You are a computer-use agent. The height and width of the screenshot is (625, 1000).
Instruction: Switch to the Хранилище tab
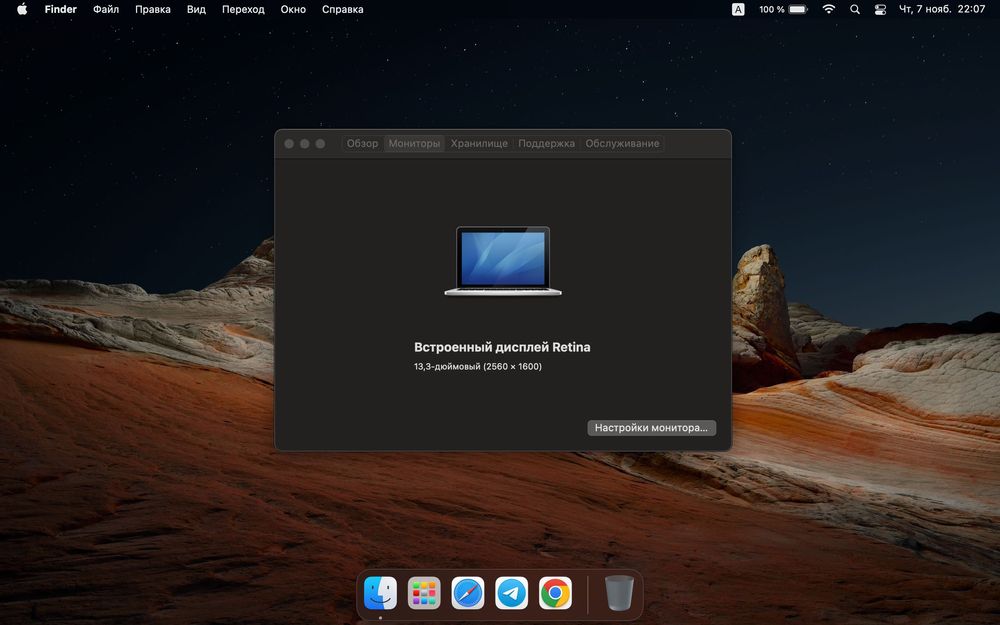click(x=479, y=143)
